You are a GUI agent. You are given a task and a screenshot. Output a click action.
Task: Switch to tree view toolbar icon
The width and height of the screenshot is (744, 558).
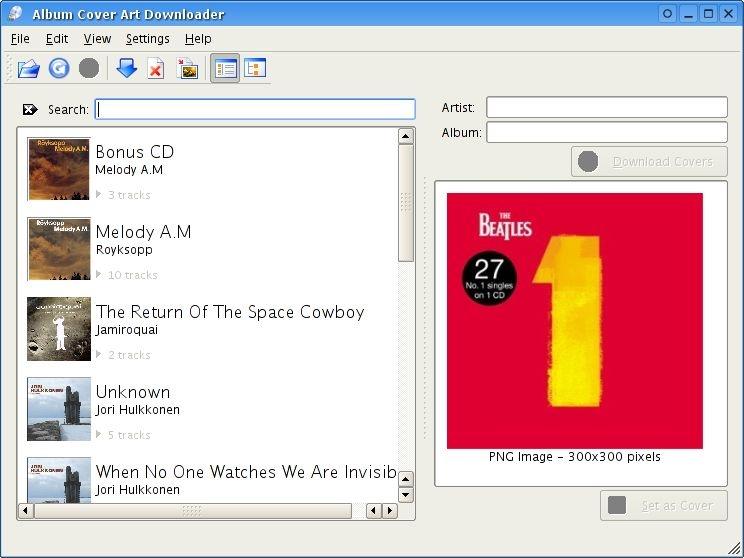coord(255,68)
